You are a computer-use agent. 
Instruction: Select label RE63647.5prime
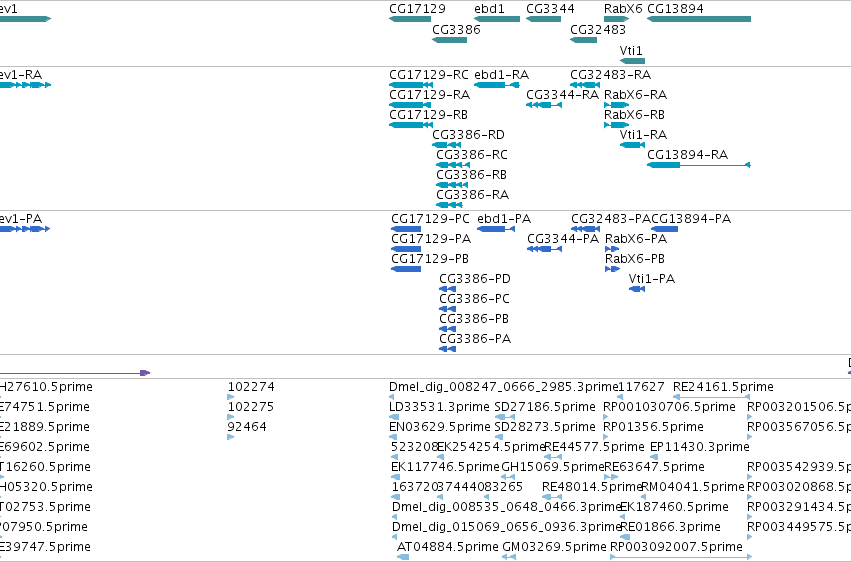pyautogui.click(x=654, y=467)
